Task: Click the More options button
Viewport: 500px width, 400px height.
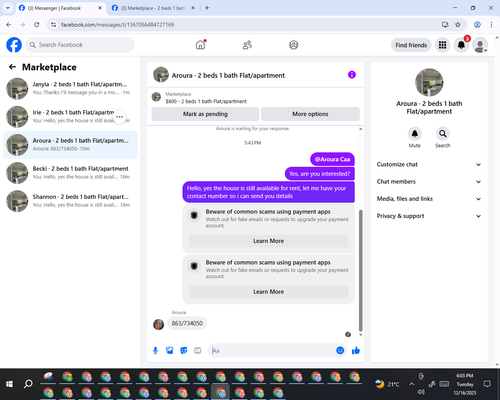Action: click(x=310, y=114)
